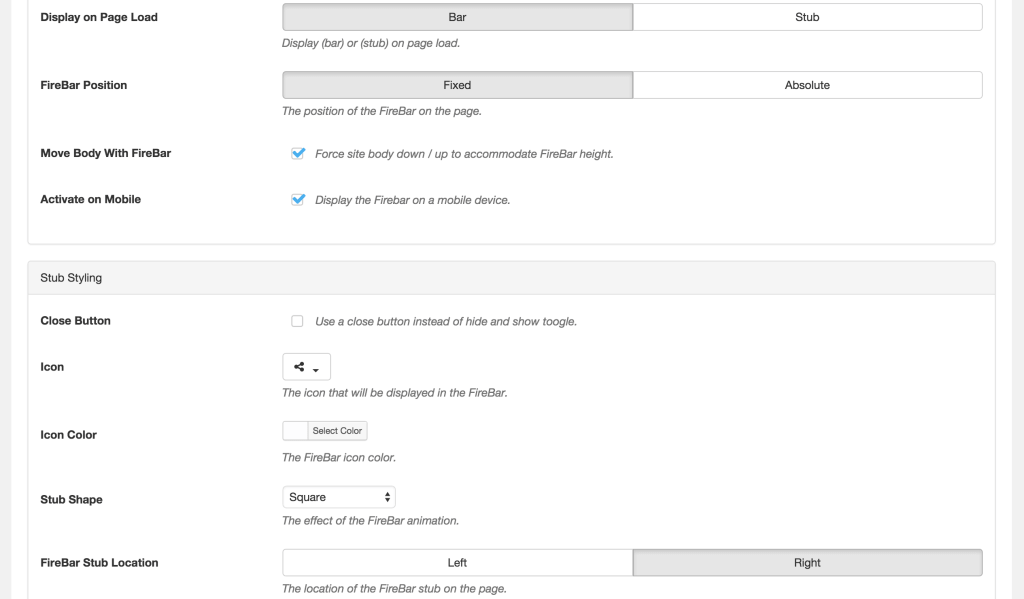Image resolution: width=1024 pixels, height=599 pixels.
Task: Select Stub for Display on Page Load
Action: 807,17
